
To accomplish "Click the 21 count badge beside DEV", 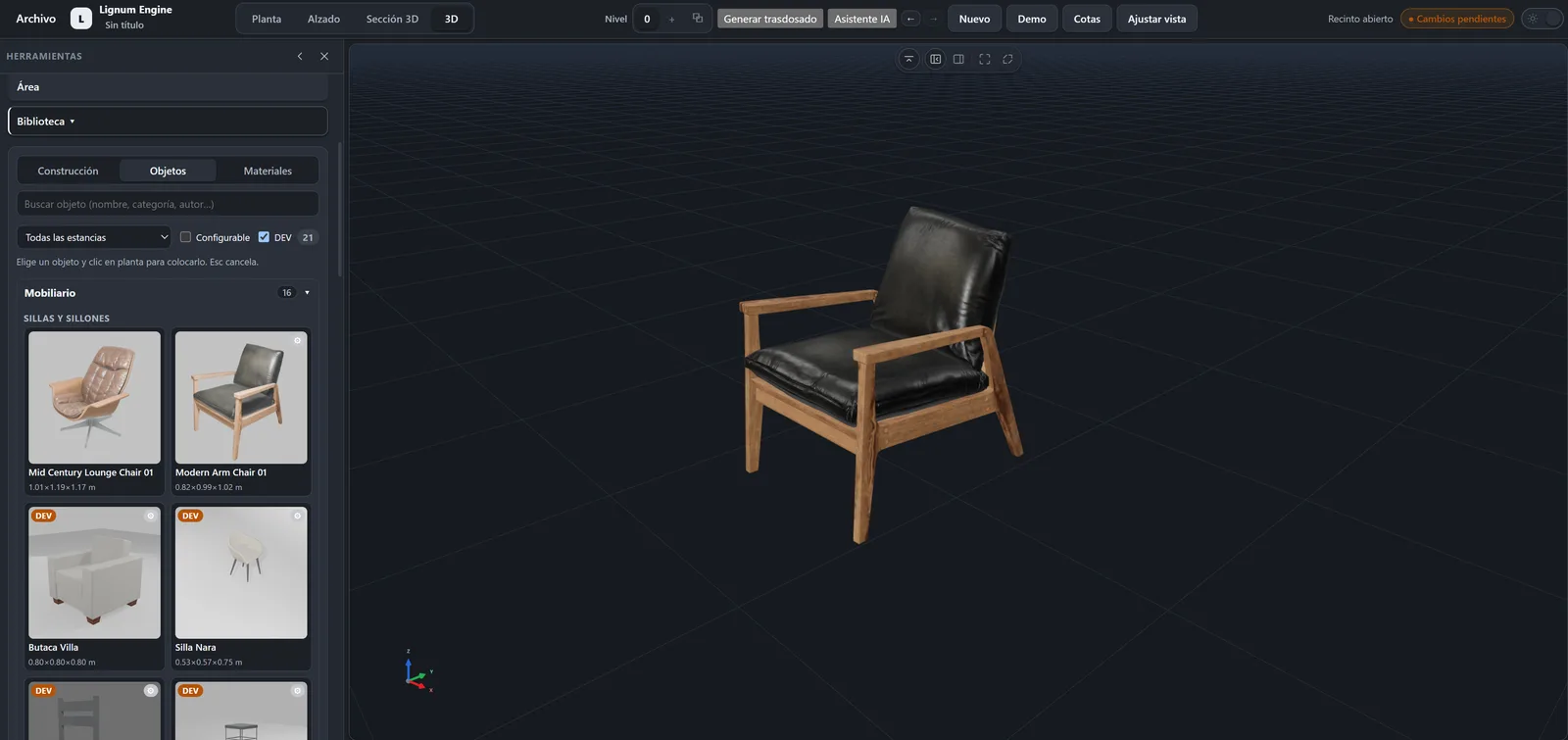I will coord(308,237).
